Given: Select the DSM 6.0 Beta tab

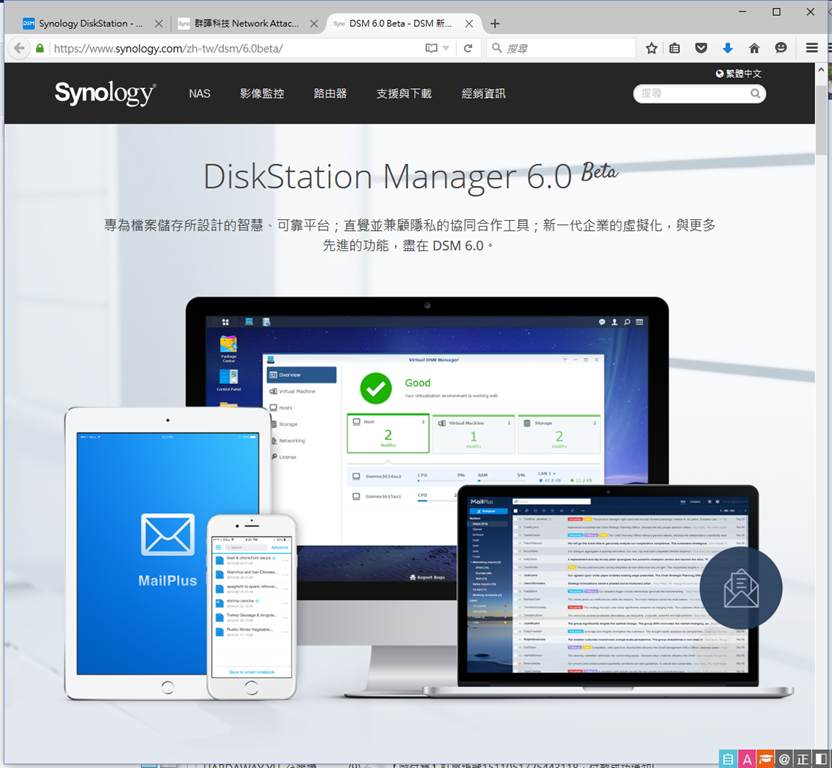Looking at the screenshot, I should point(400,23).
